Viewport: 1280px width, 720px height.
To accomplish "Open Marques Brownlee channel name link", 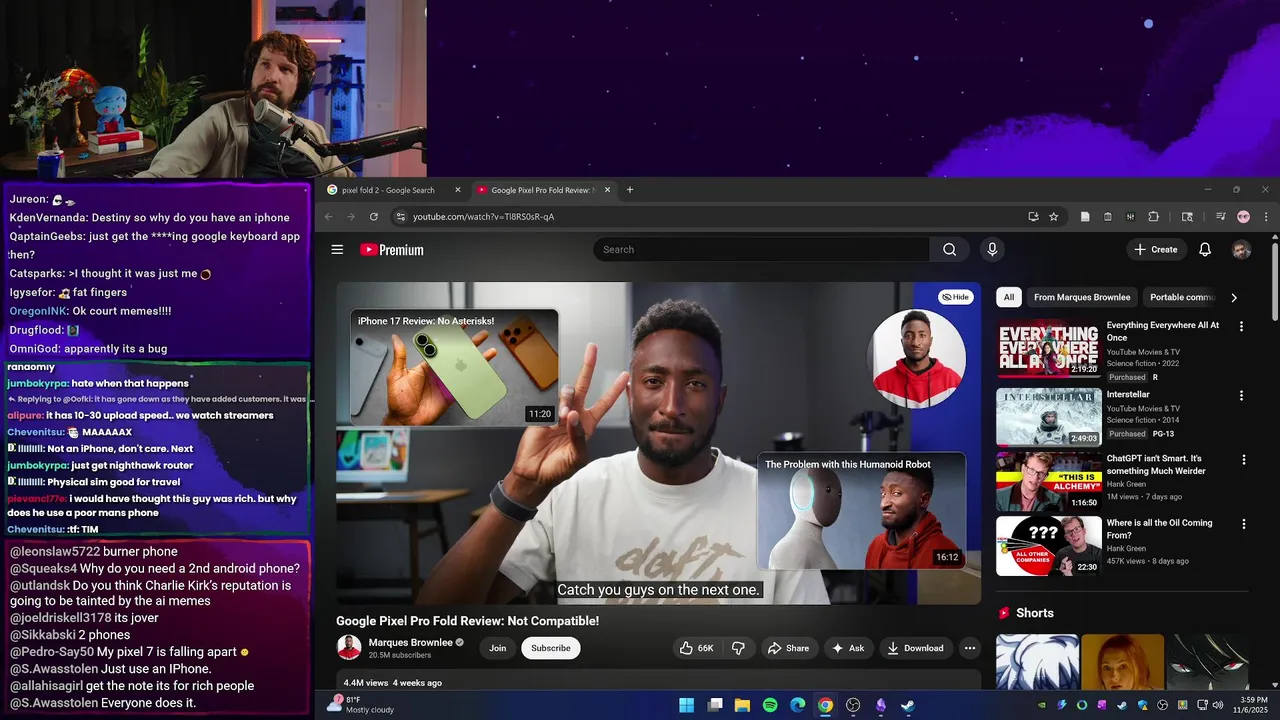I will tap(410, 642).
